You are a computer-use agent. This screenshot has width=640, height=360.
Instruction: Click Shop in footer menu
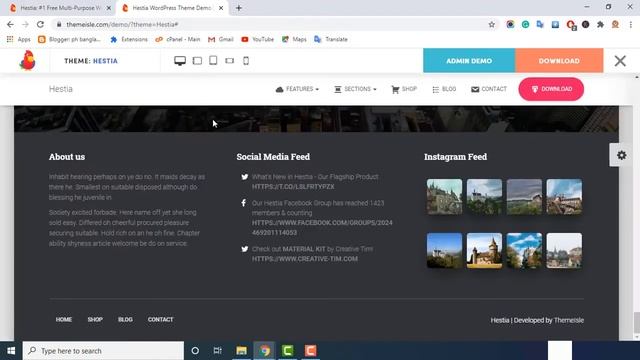tap(95, 320)
